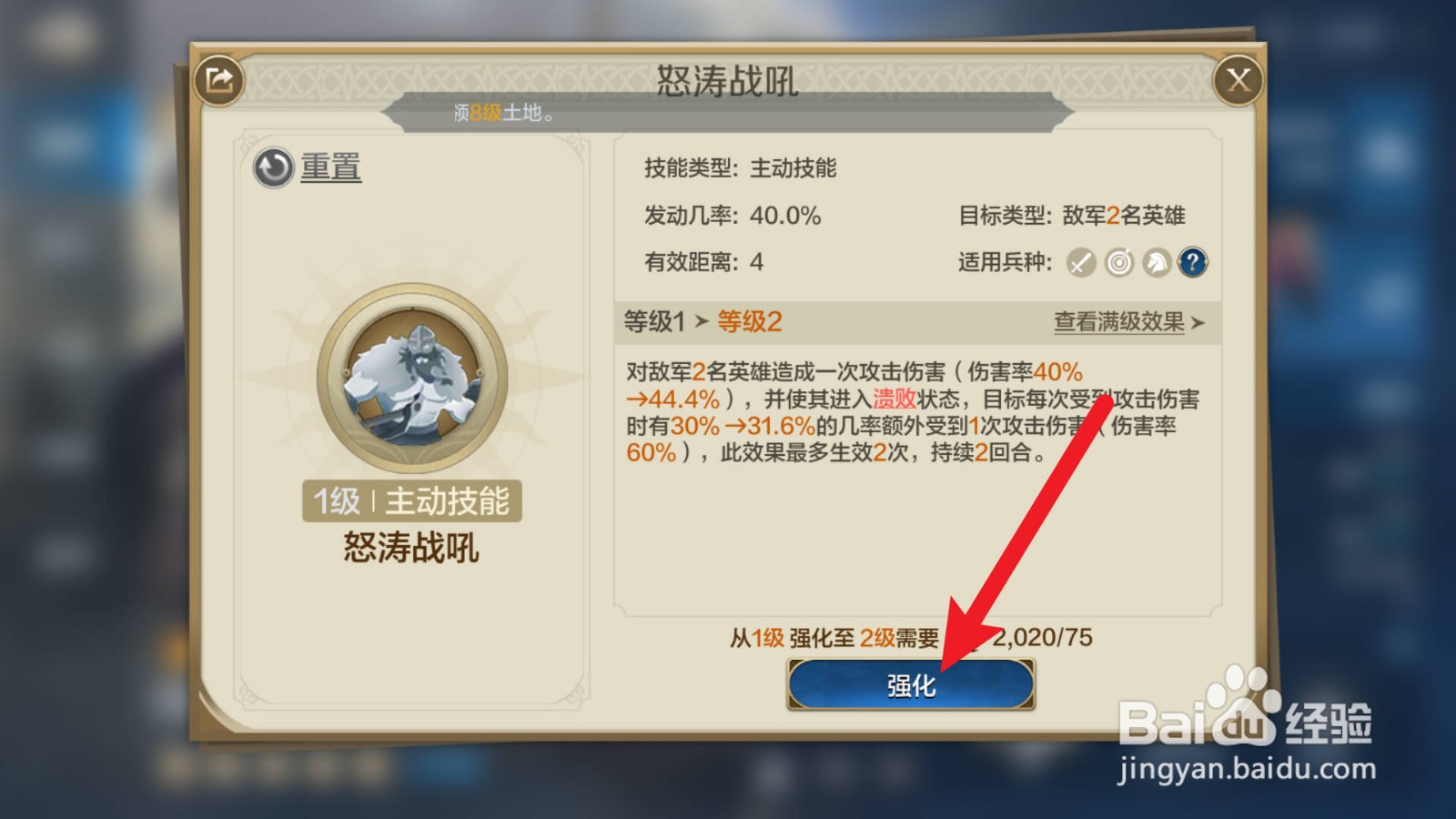Click the 强化 upgrade button
The width and height of the screenshot is (1456, 819).
tap(911, 684)
